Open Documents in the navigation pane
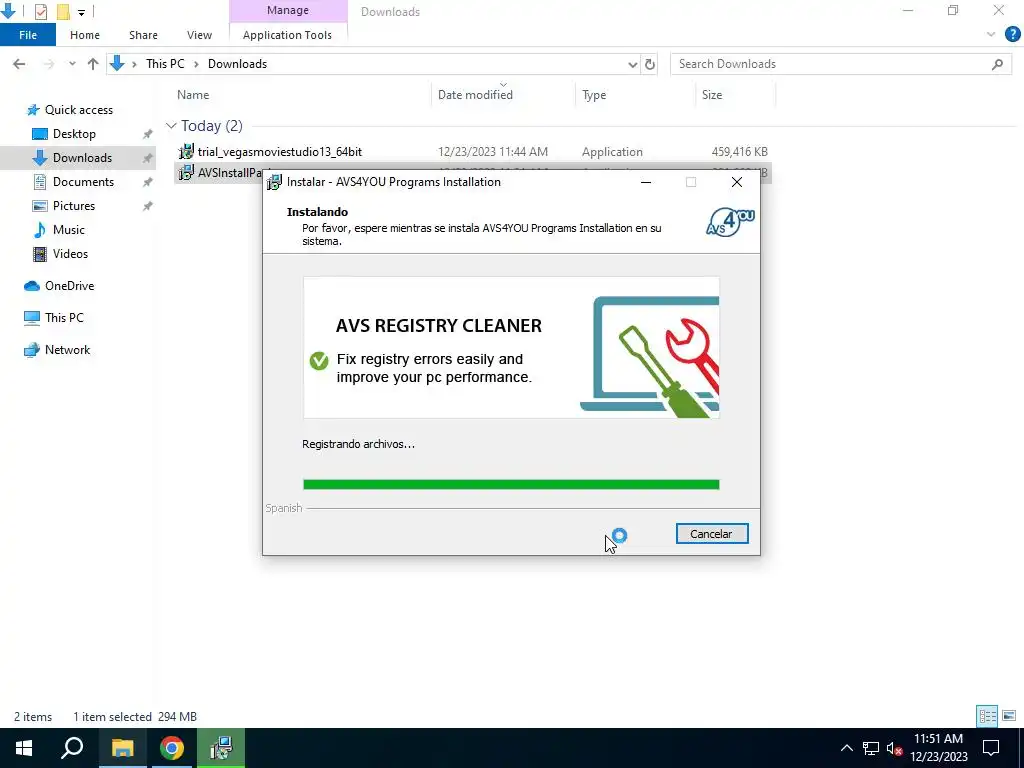The height and width of the screenshot is (768, 1024). [x=83, y=182]
